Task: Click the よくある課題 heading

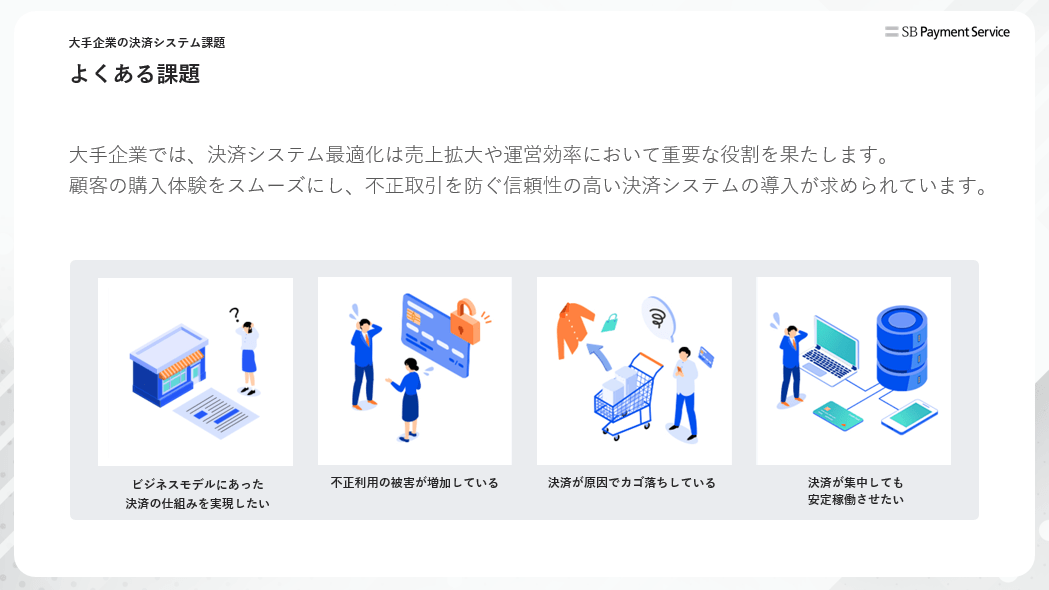Action: (x=134, y=74)
